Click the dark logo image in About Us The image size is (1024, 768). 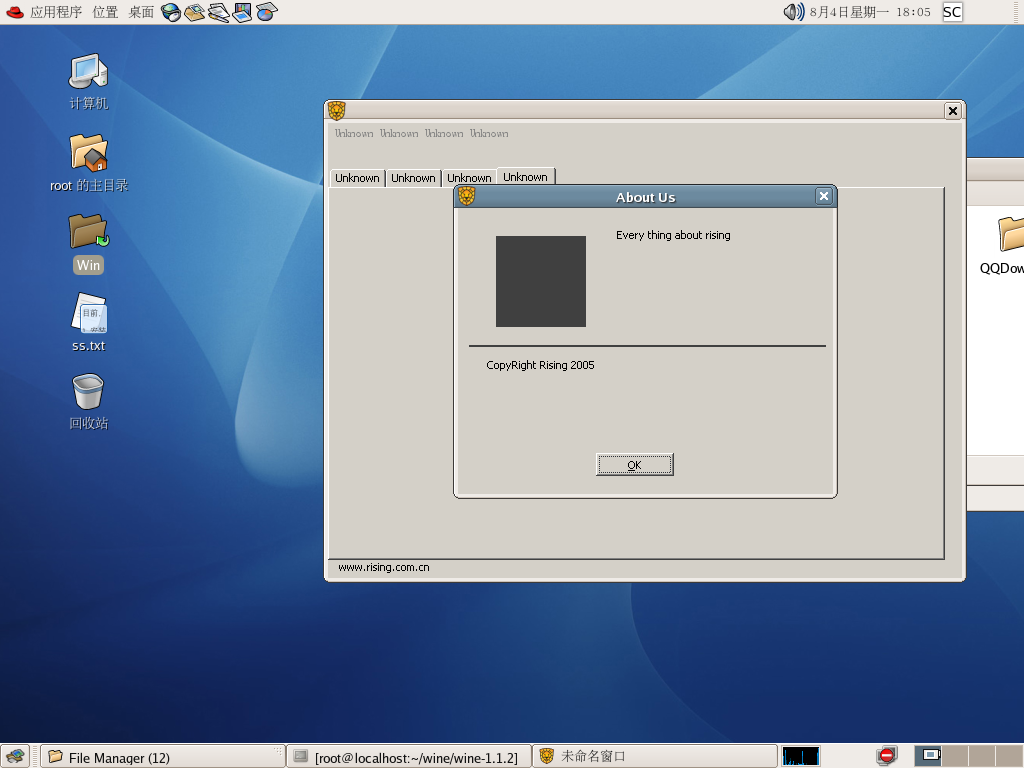coord(541,281)
